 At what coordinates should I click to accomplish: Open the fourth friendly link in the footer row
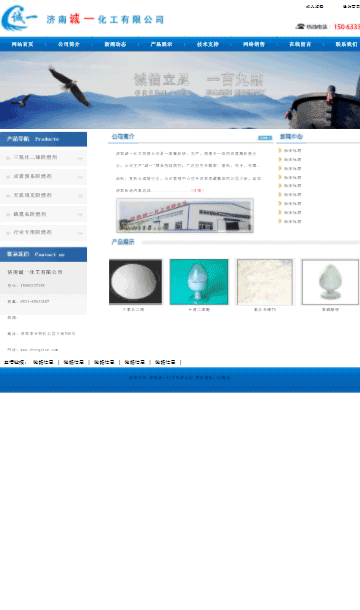pyautogui.click(x=134, y=362)
